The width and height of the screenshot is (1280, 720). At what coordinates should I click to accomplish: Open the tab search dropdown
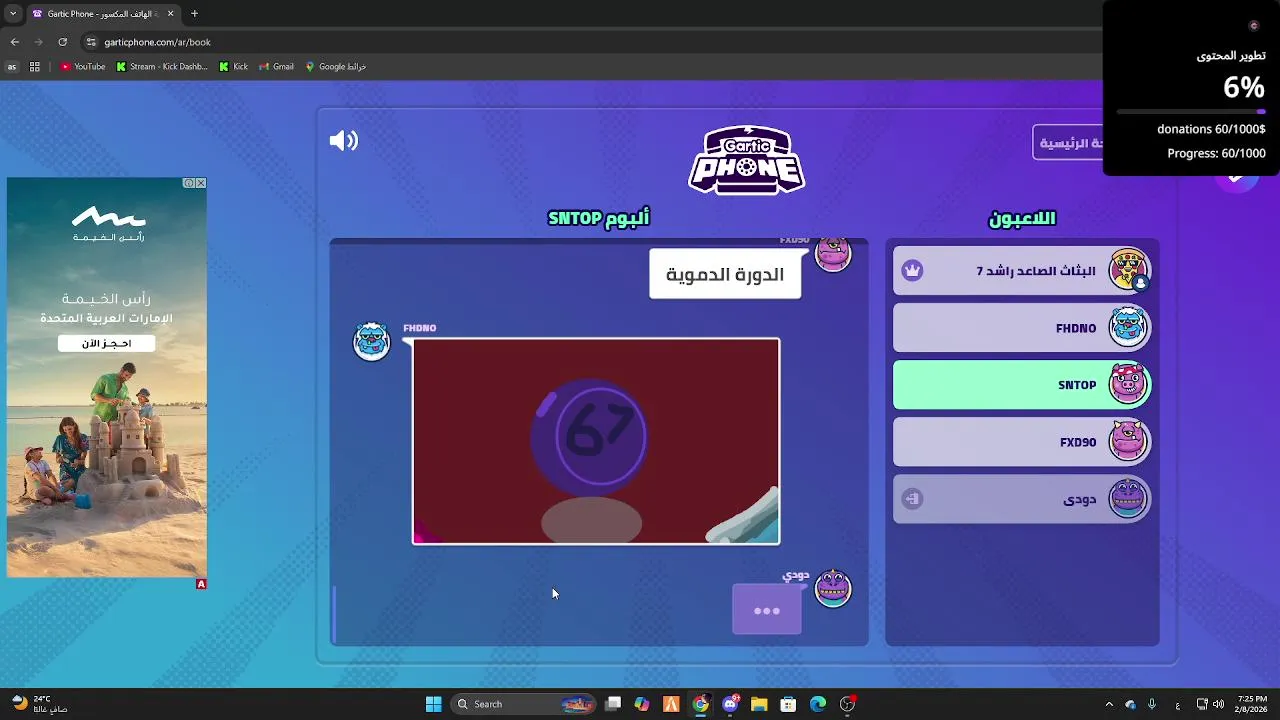12,14
